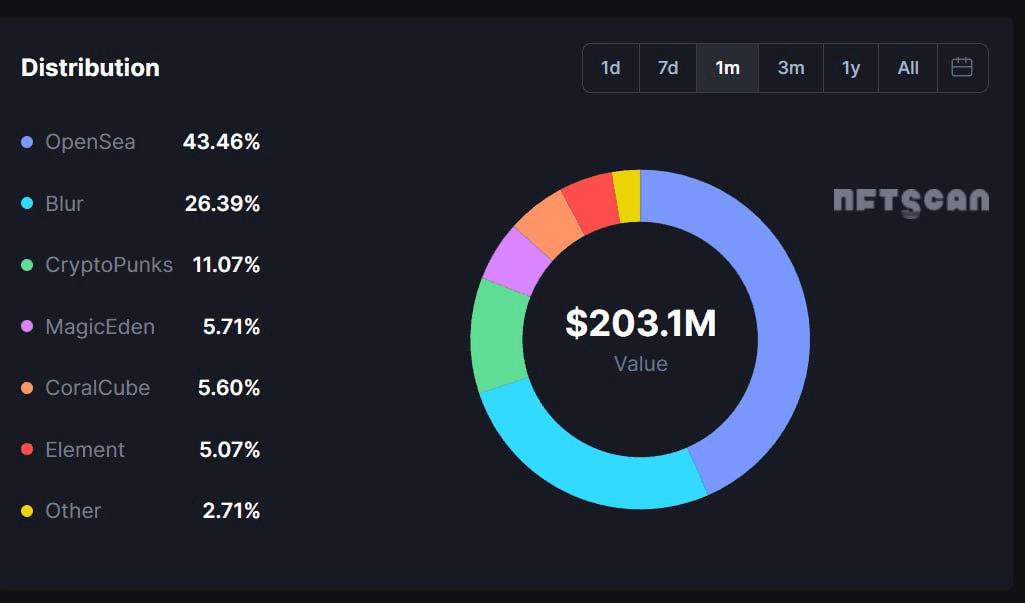
Task: Click the 5.71% MagicEden value
Action: click(231, 326)
